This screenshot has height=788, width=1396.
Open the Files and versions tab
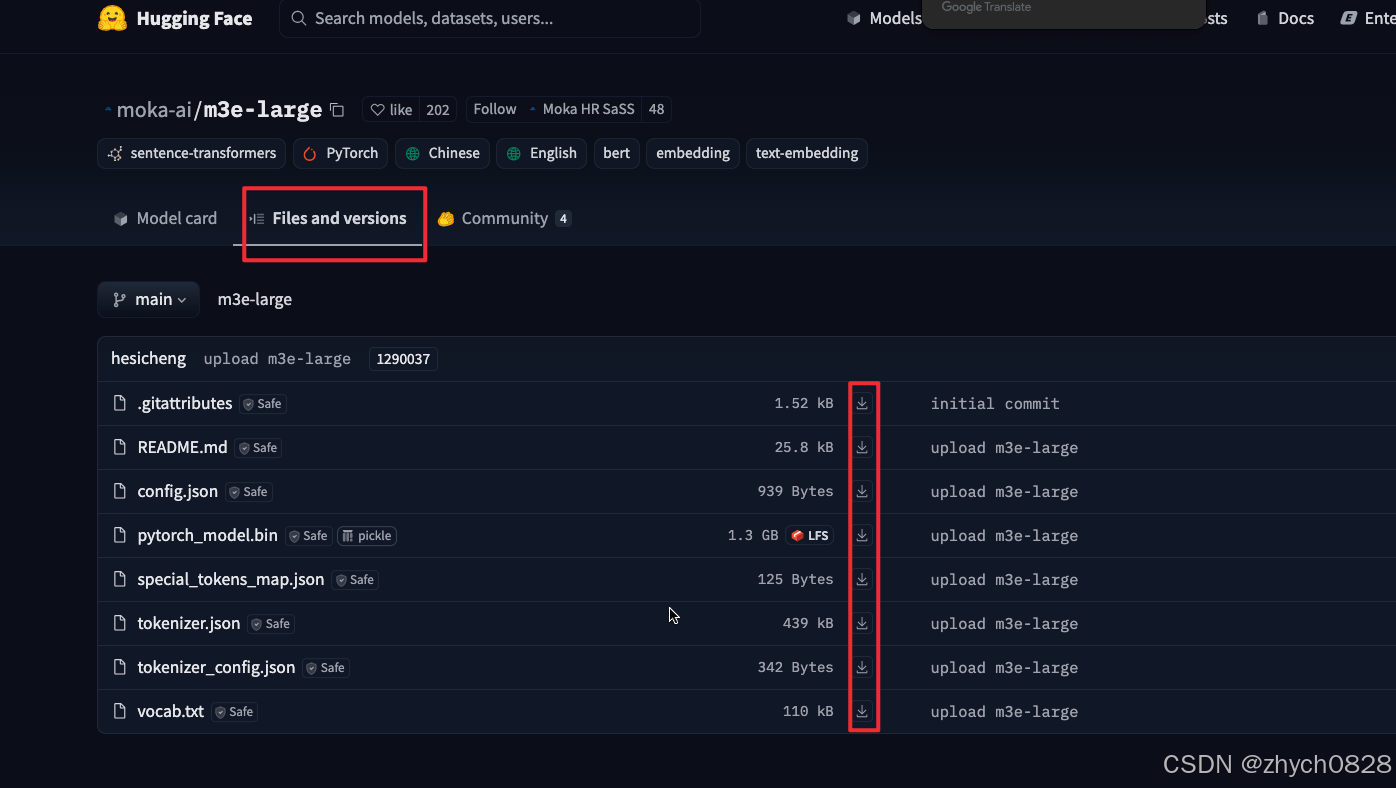point(329,218)
